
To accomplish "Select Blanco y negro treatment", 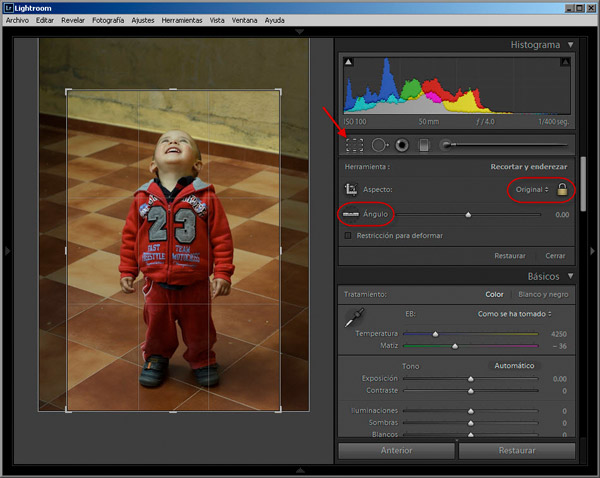I will coord(543,294).
